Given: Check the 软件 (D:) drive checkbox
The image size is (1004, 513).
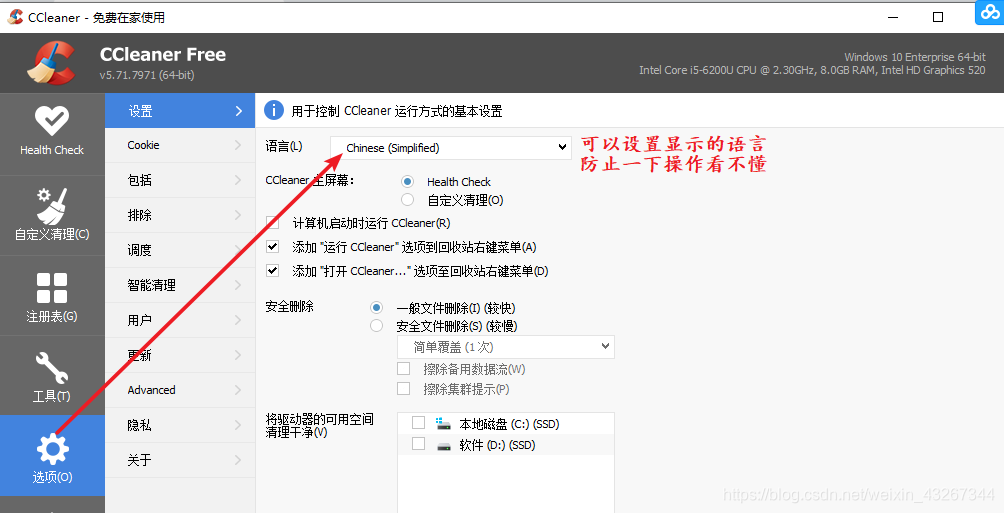Looking at the screenshot, I should pyautogui.click(x=418, y=444).
